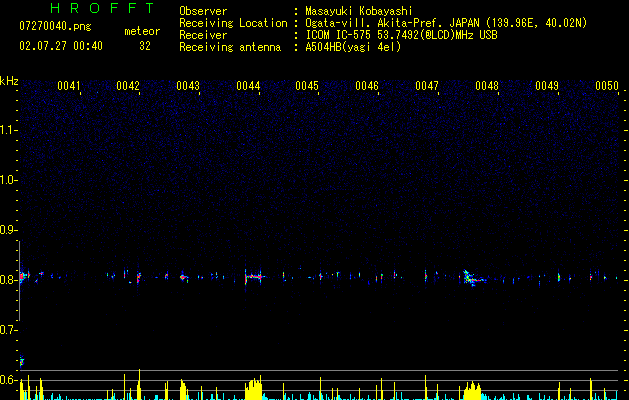The width and height of the screenshot is (629, 400).
Task: Select the file name 07270040.png
Action: pyautogui.click(x=55, y=27)
